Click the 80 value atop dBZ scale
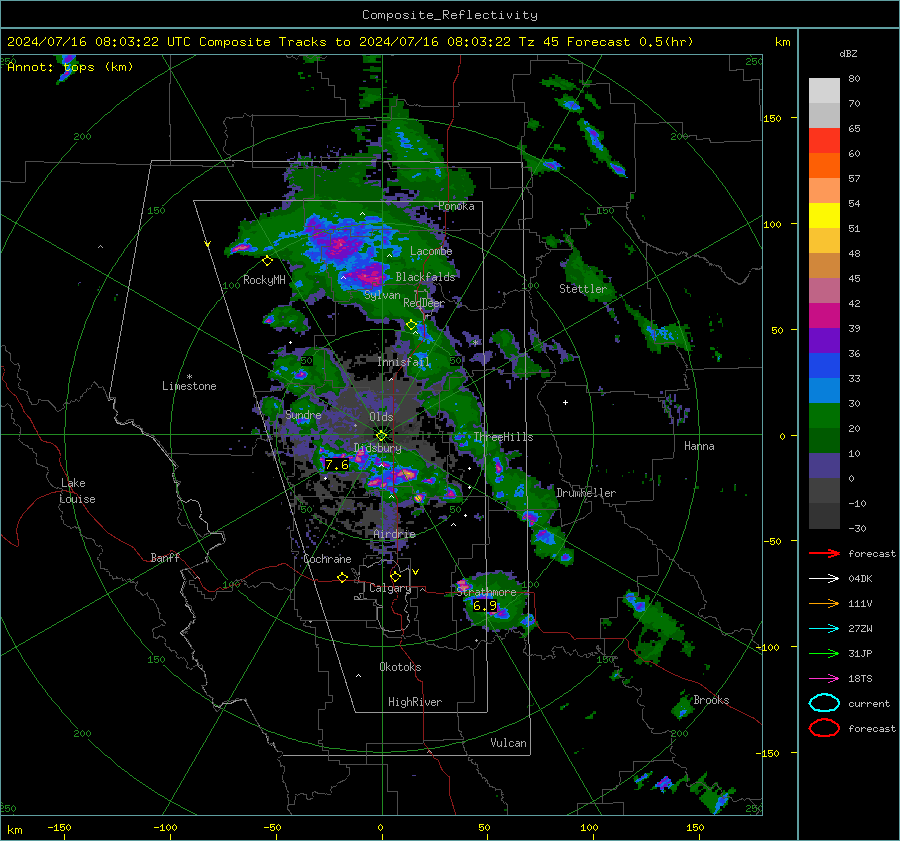 click(854, 79)
